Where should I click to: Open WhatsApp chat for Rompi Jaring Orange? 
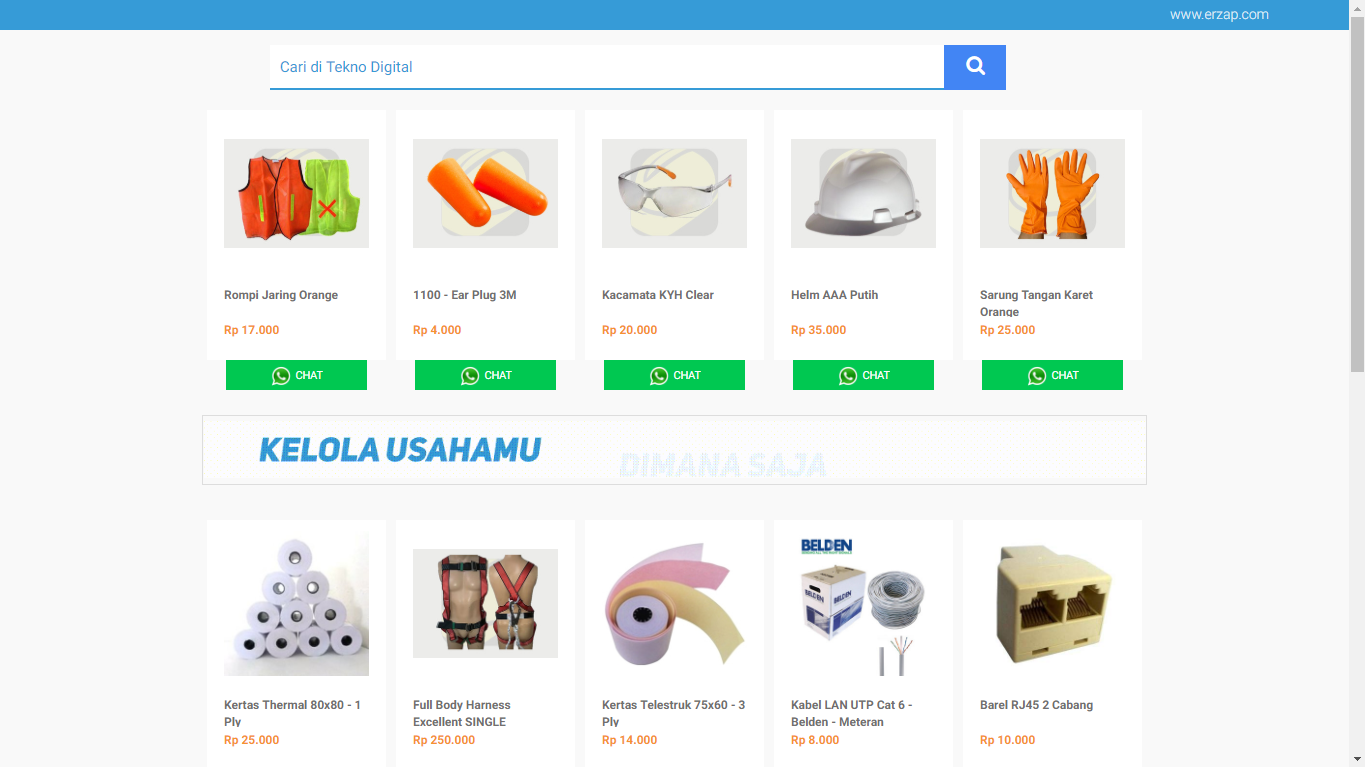pos(296,375)
